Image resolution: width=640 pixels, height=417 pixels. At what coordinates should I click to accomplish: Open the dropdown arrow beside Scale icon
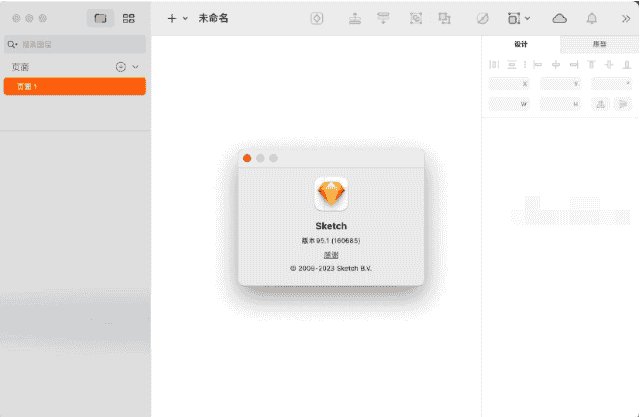click(527, 18)
